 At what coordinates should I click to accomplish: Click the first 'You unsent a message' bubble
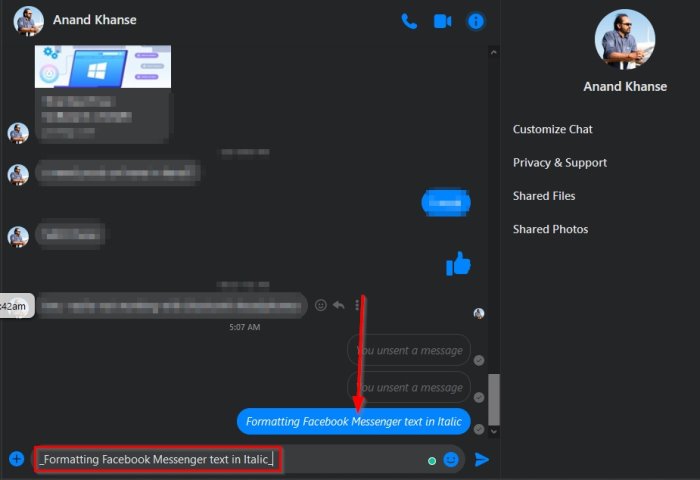point(408,351)
